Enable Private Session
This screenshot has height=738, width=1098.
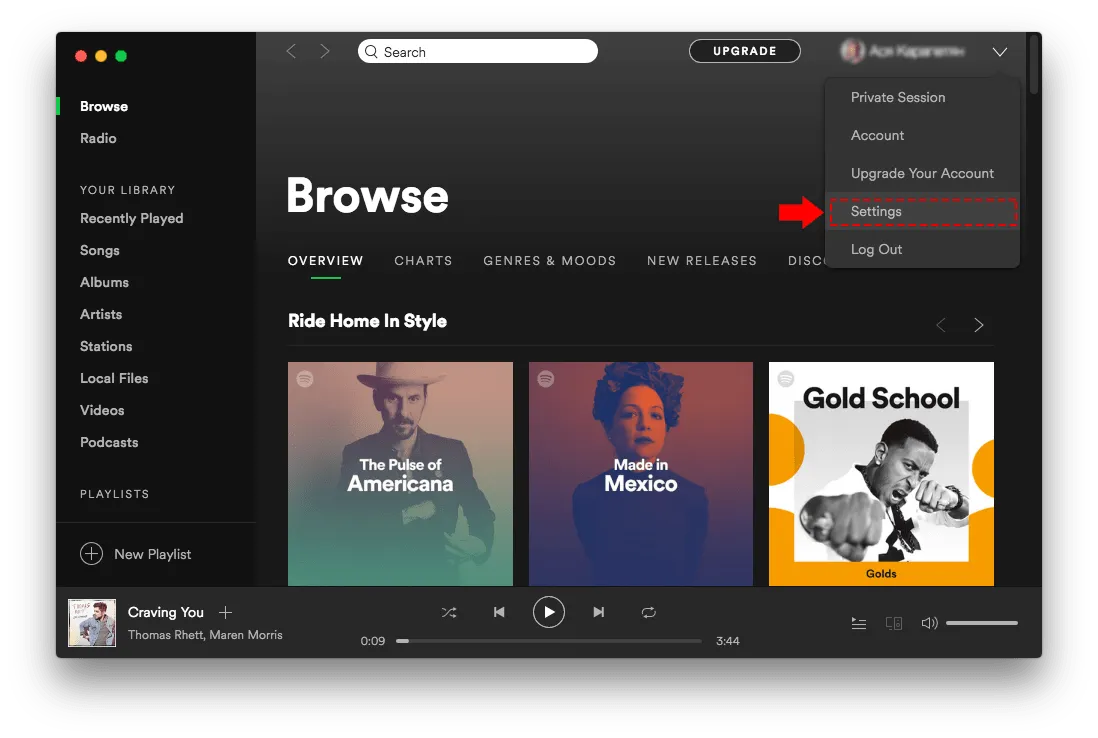(897, 97)
